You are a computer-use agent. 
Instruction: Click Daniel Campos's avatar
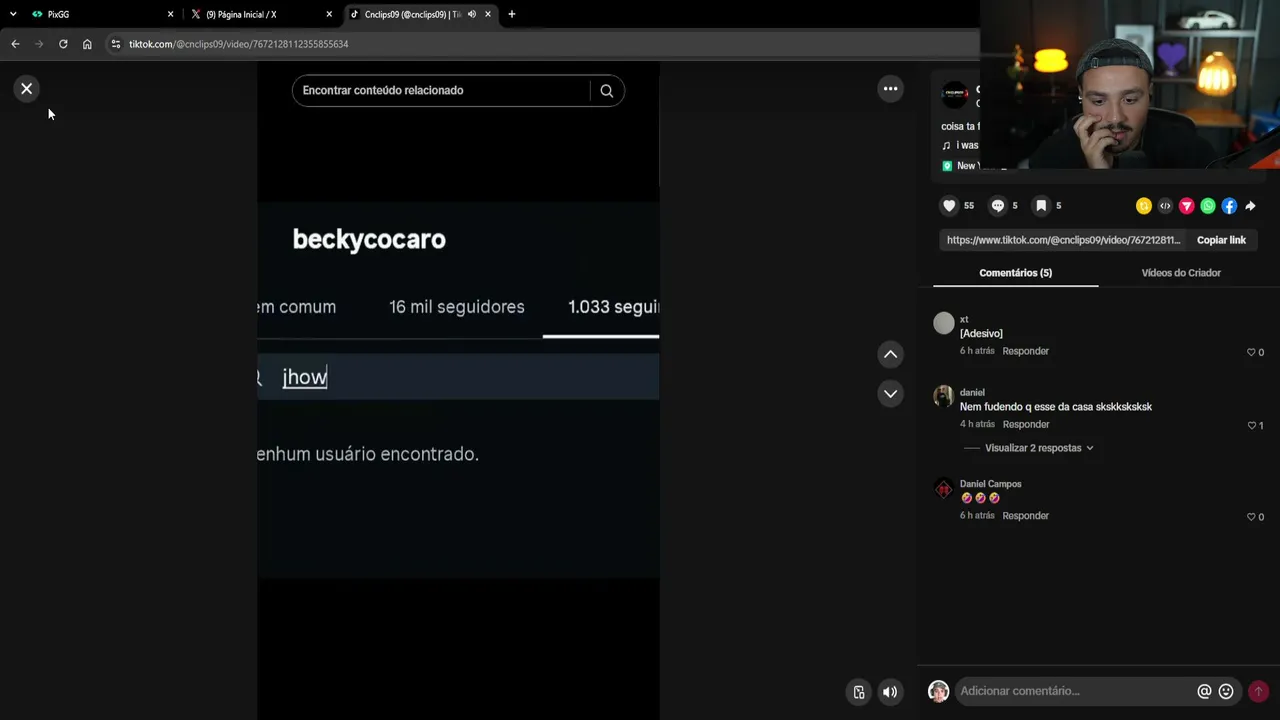pyautogui.click(x=944, y=488)
